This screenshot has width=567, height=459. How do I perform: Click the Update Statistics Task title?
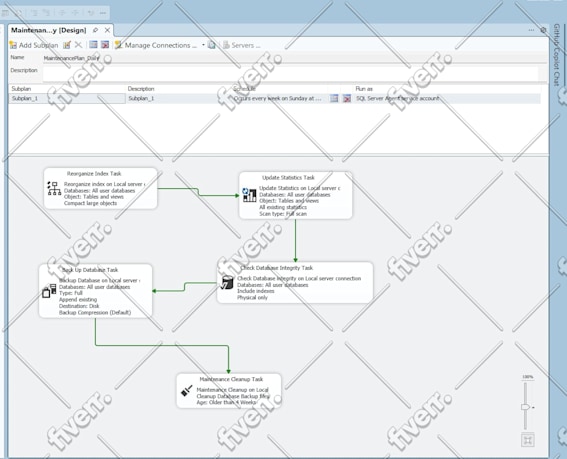pyautogui.click(x=288, y=178)
